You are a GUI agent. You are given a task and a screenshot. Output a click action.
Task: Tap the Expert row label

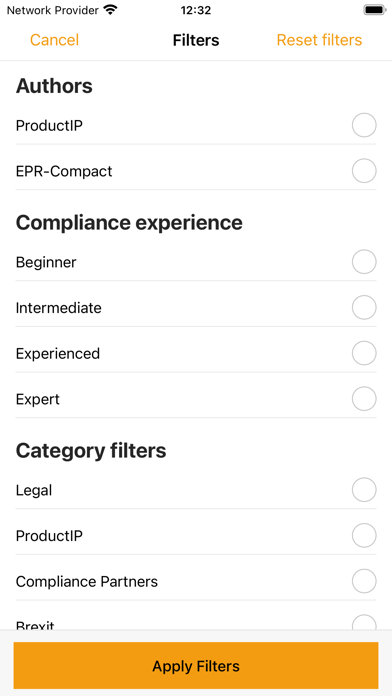38,399
